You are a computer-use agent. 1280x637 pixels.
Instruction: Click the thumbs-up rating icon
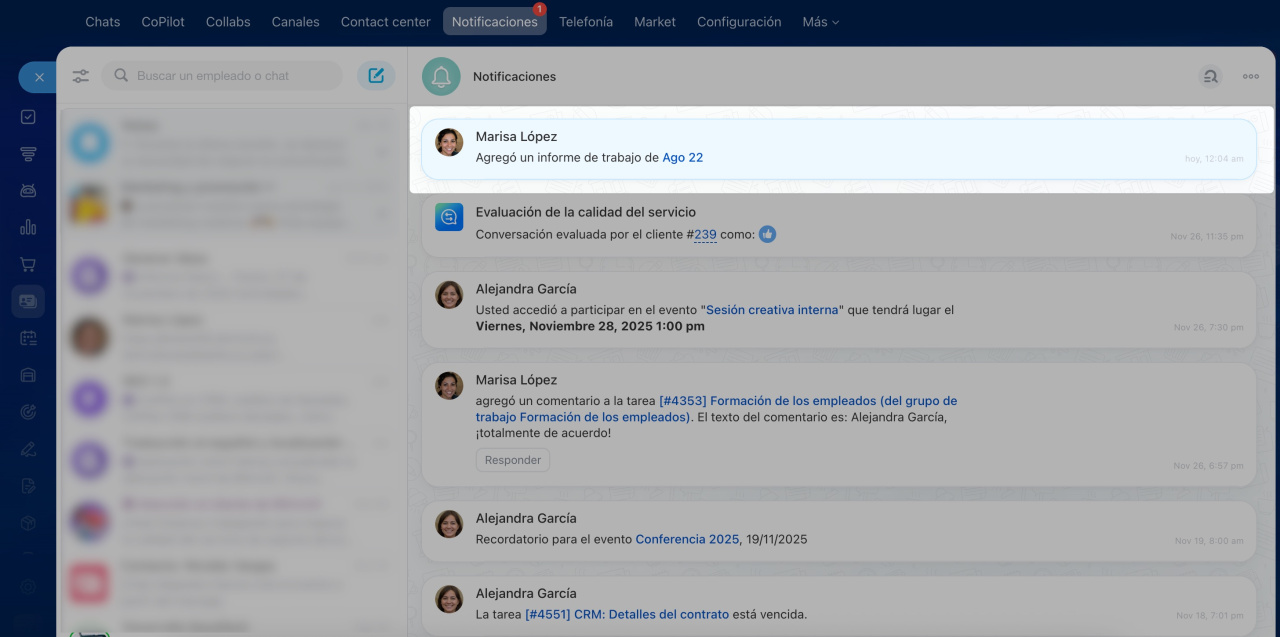point(767,235)
